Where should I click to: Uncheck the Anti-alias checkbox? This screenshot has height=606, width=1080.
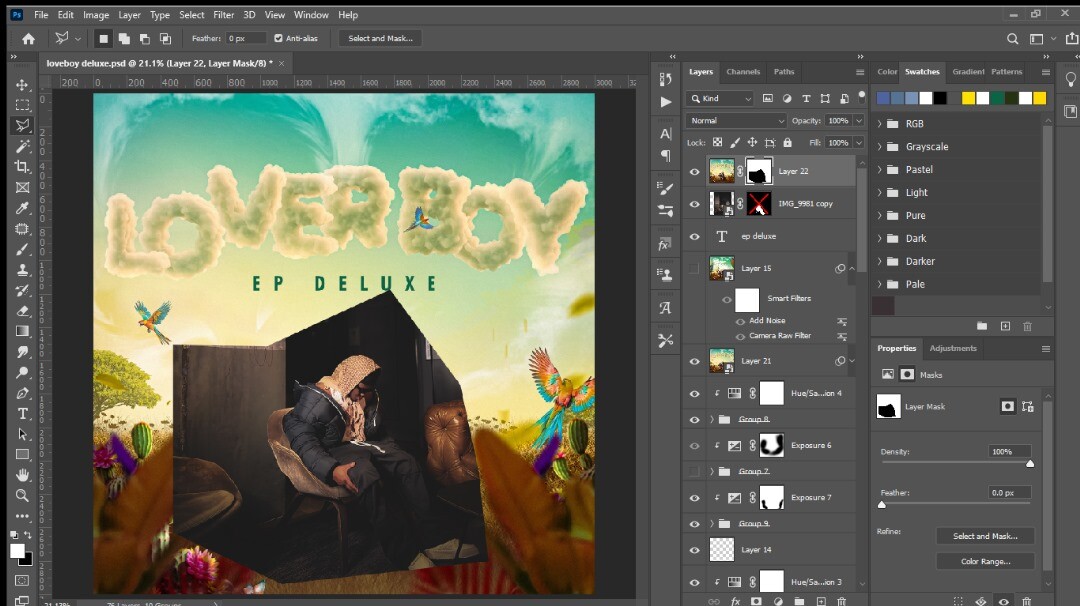[278, 39]
